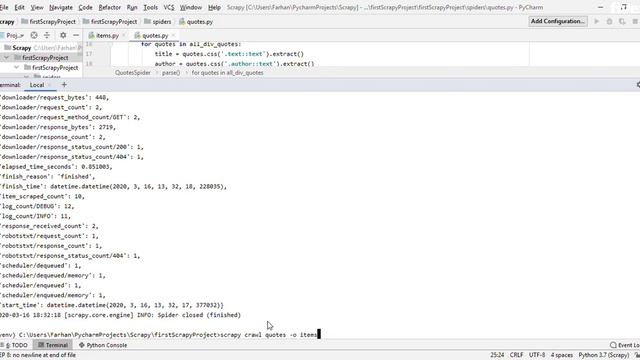Open the Code menu

coord(85,7)
